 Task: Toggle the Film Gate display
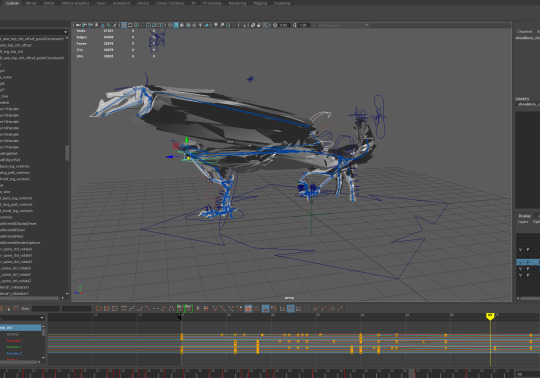pyautogui.click(x=130, y=25)
